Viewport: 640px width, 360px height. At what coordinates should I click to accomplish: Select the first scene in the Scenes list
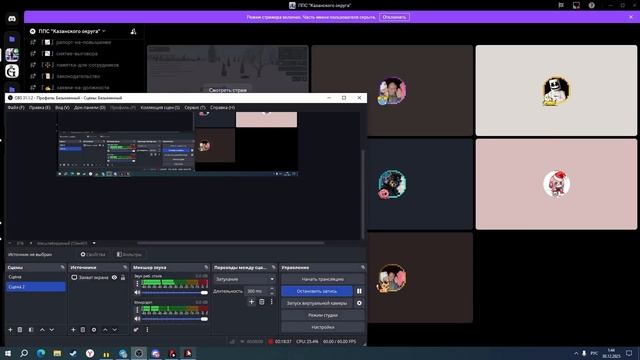point(36,277)
